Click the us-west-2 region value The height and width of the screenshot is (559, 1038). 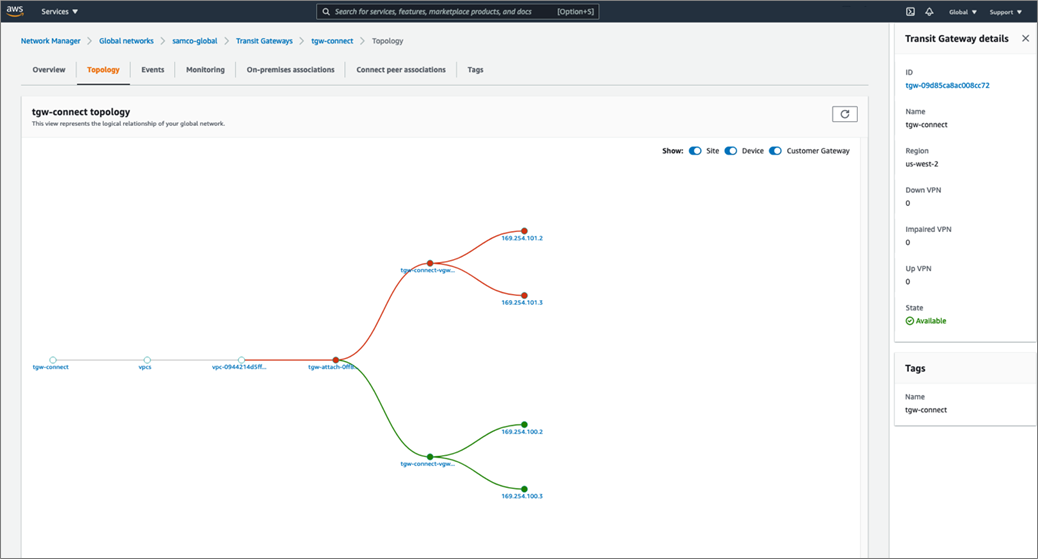pyautogui.click(x=921, y=164)
